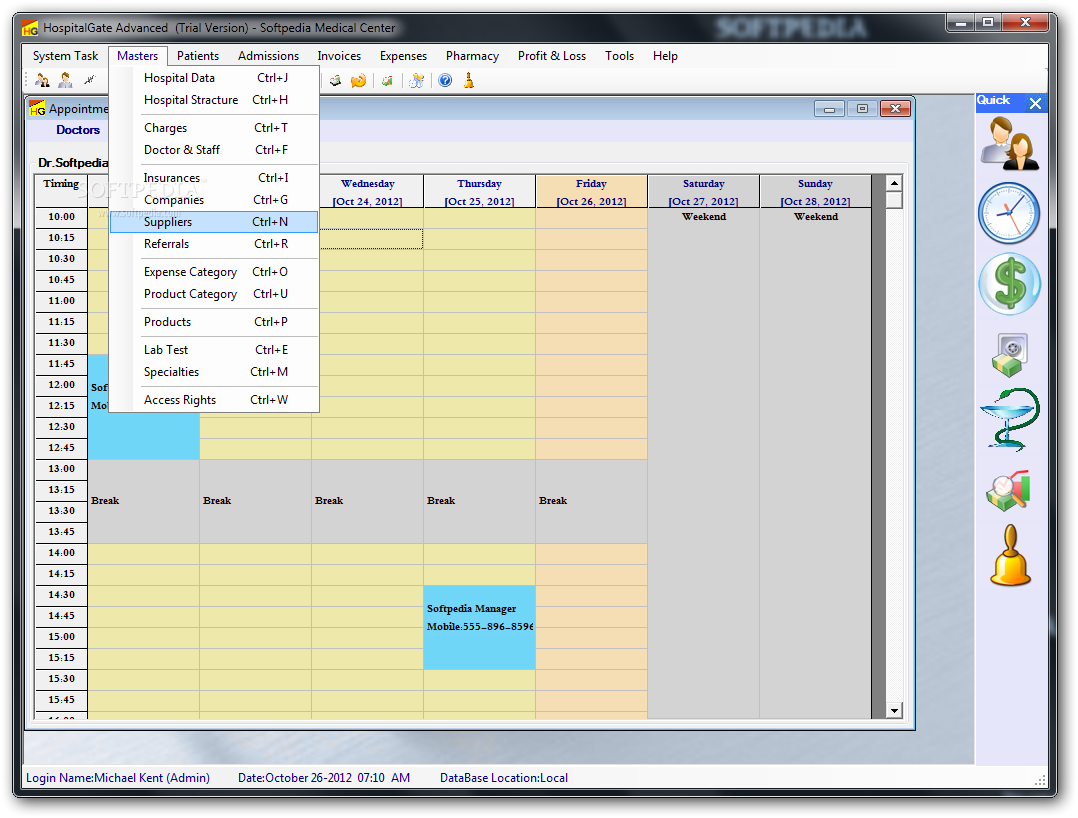Viewport: 1078px width, 818px height.
Task: Click the two-people patients toolbar icon
Action: pos(42,80)
